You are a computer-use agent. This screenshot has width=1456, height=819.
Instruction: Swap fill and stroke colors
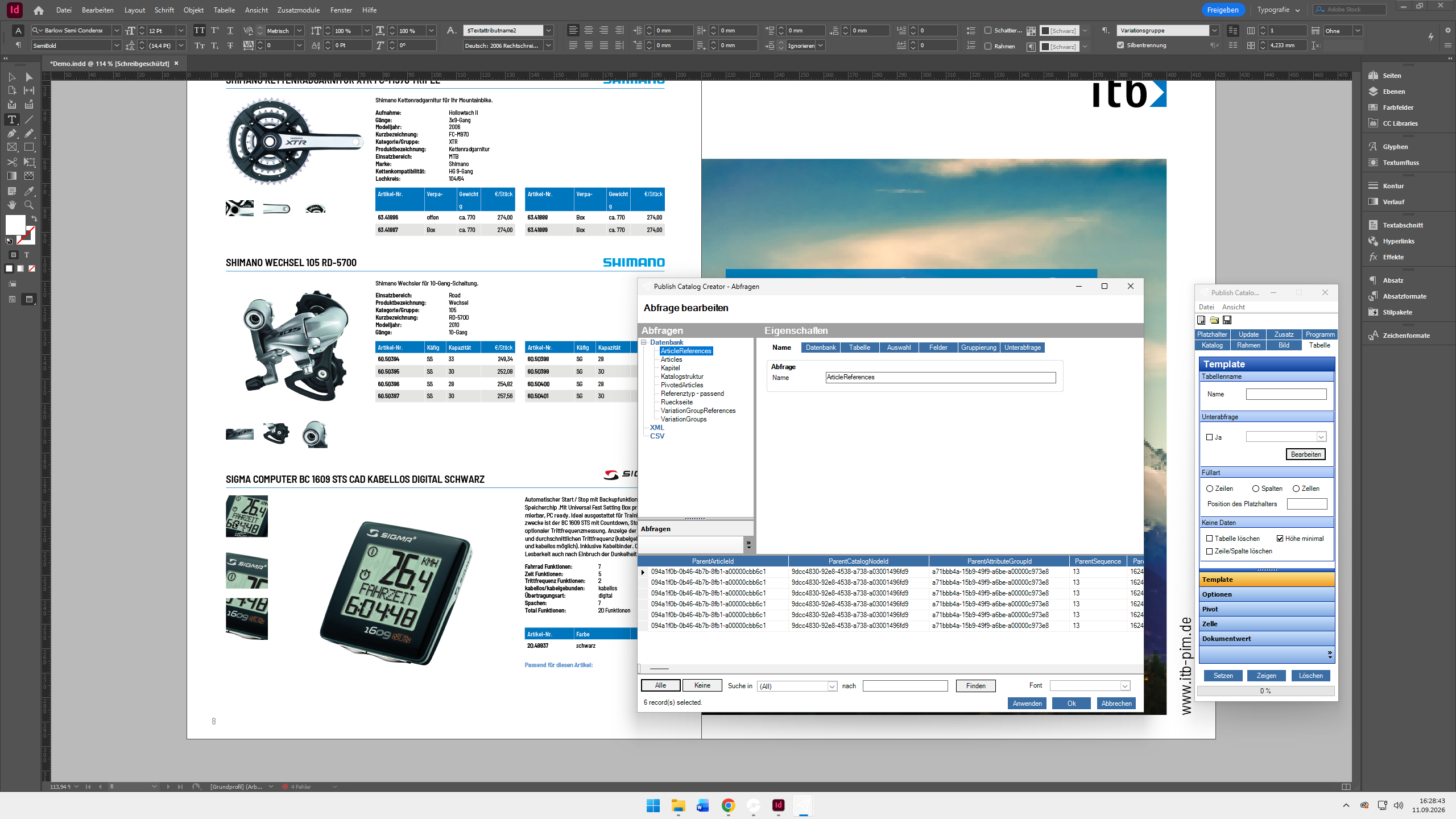point(34,218)
